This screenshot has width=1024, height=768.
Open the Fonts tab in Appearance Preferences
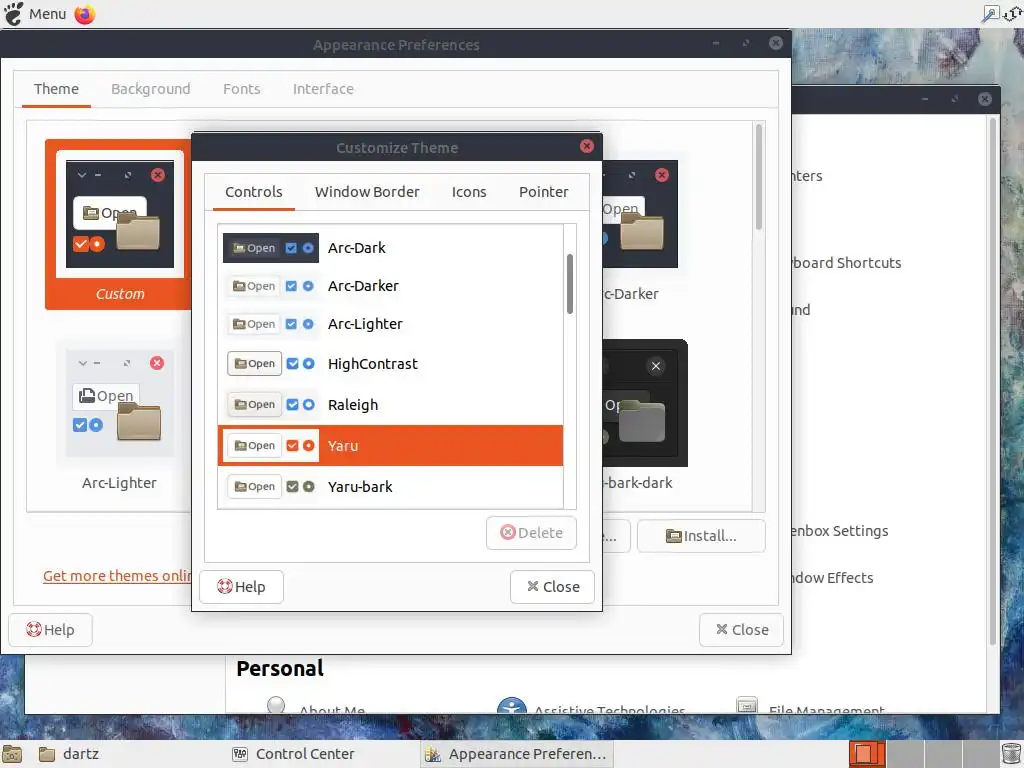(x=242, y=89)
